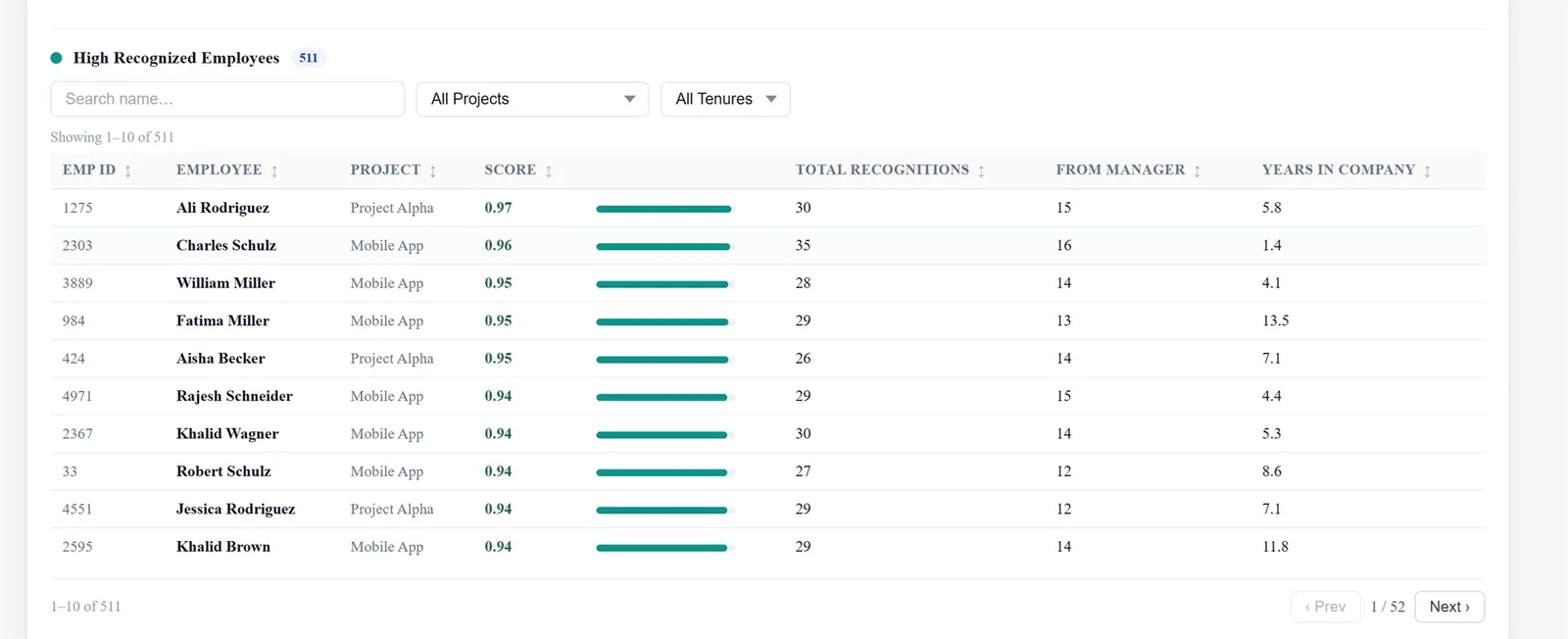Sort by Project column icon
The width and height of the screenshot is (1568, 639).
(433, 172)
